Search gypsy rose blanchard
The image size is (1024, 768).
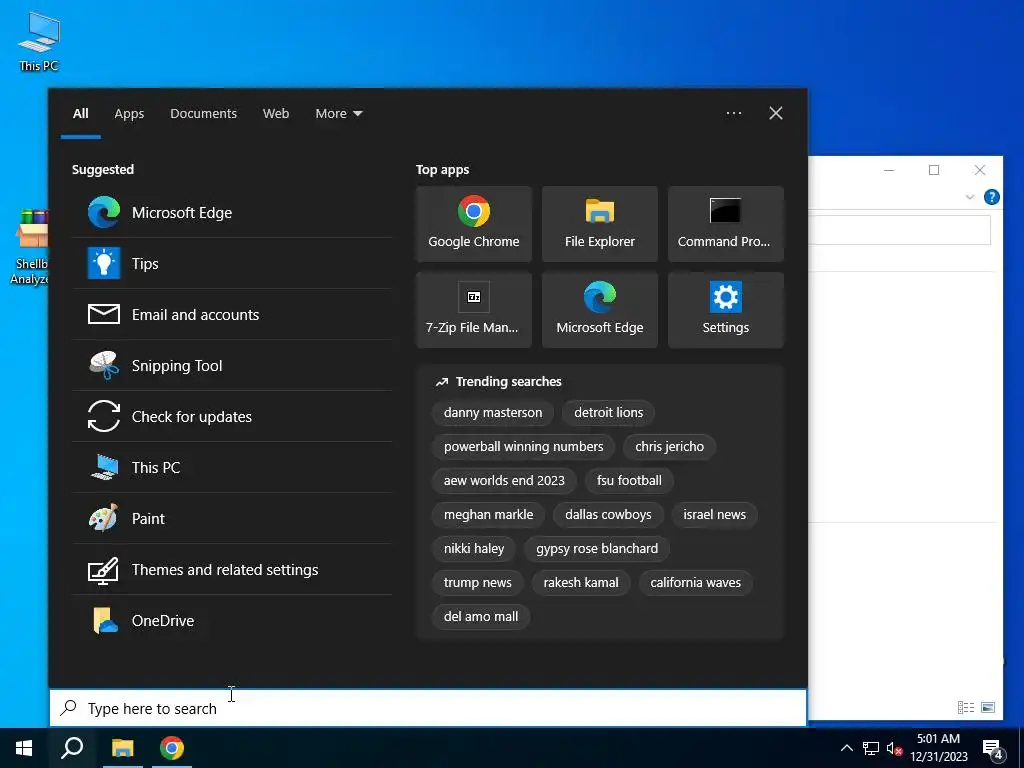[x=597, y=549]
